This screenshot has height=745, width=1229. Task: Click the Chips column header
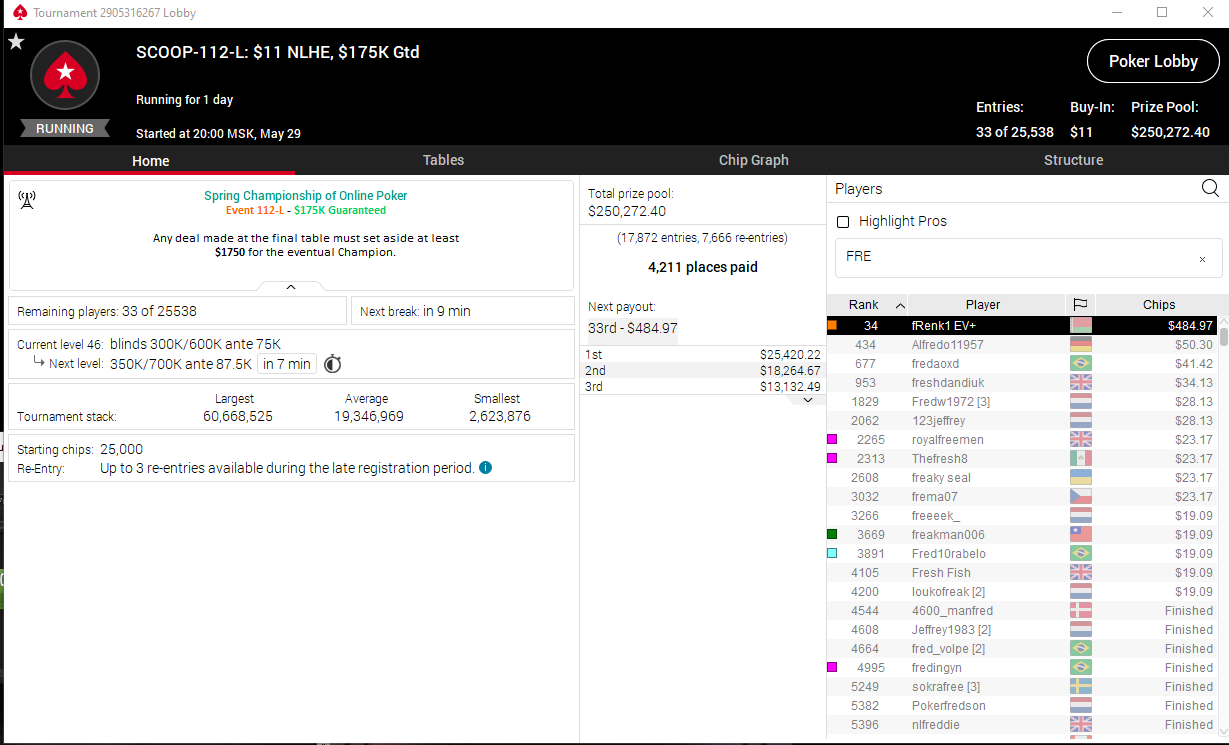1159,305
